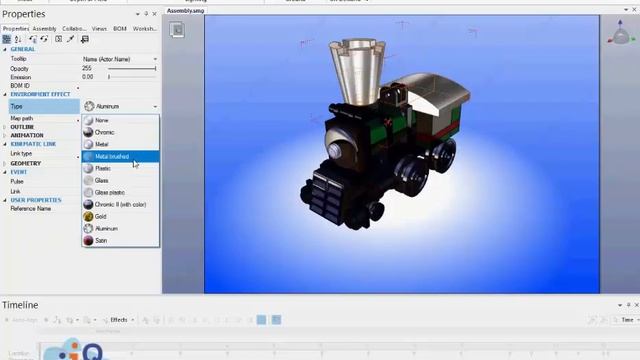This screenshot has height=360, width=640.
Task: Switch to the Views tab
Action: [99, 29]
